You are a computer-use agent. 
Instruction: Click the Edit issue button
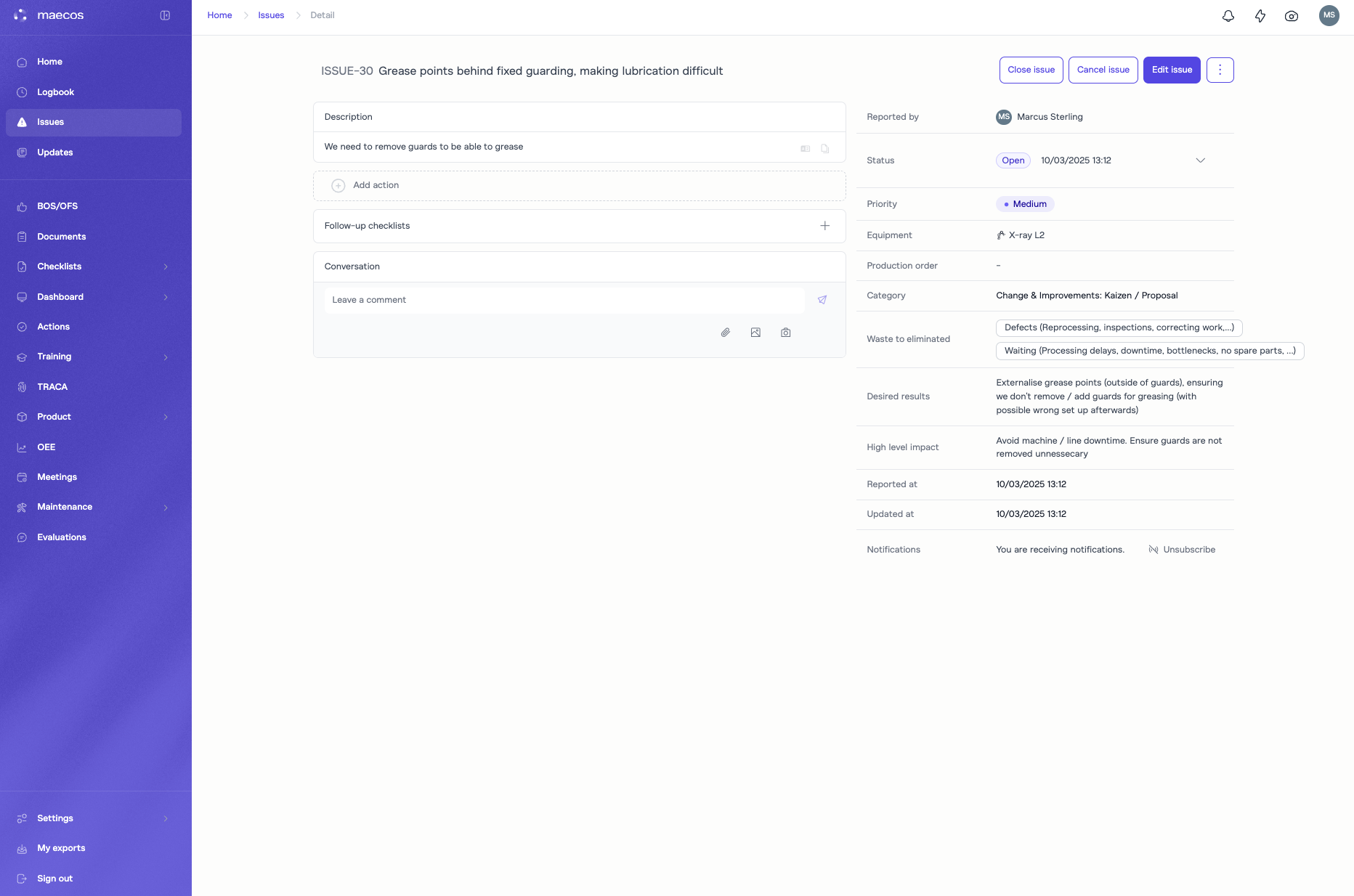[x=1172, y=70]
